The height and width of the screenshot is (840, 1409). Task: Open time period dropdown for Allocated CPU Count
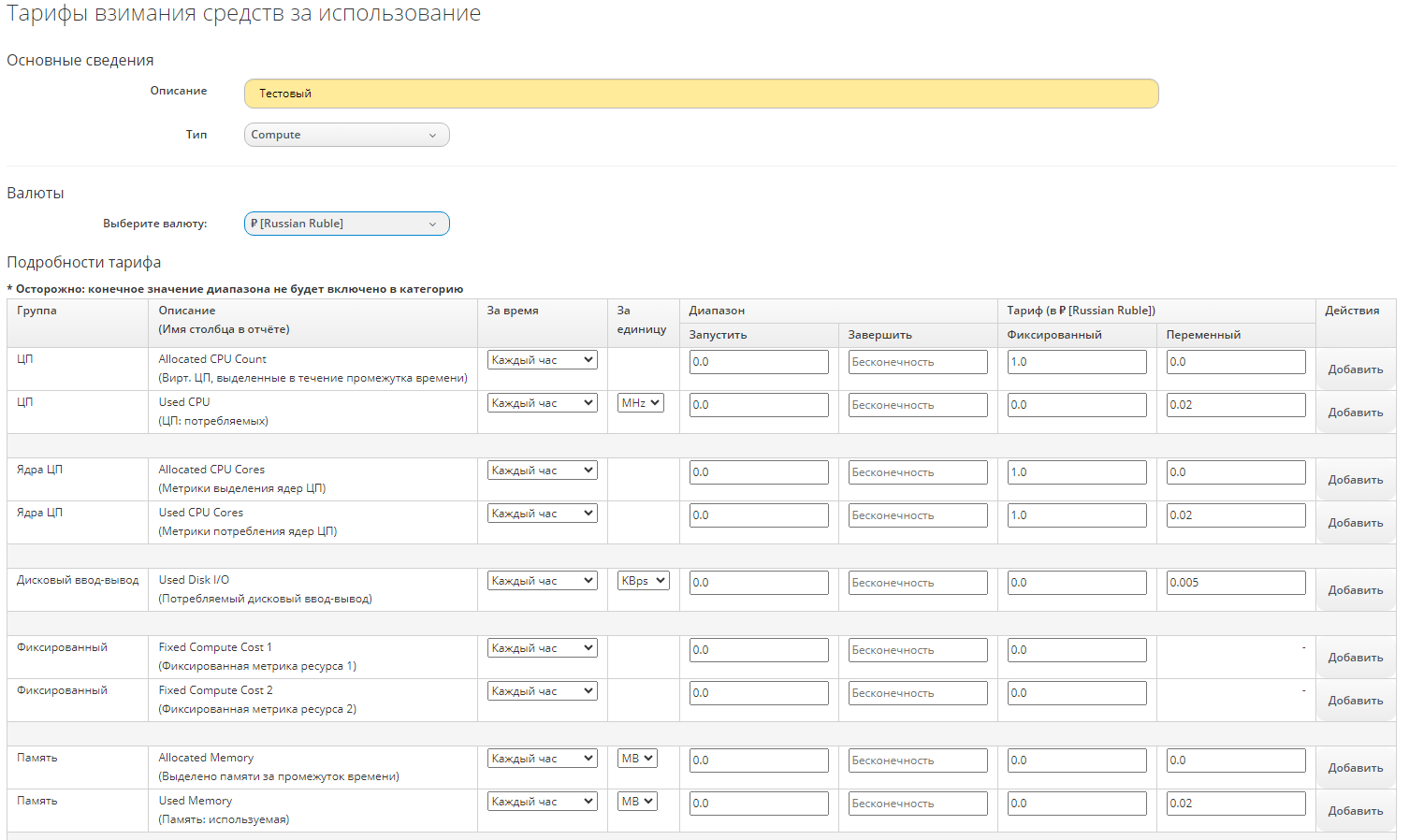click(x=542, y=360)
